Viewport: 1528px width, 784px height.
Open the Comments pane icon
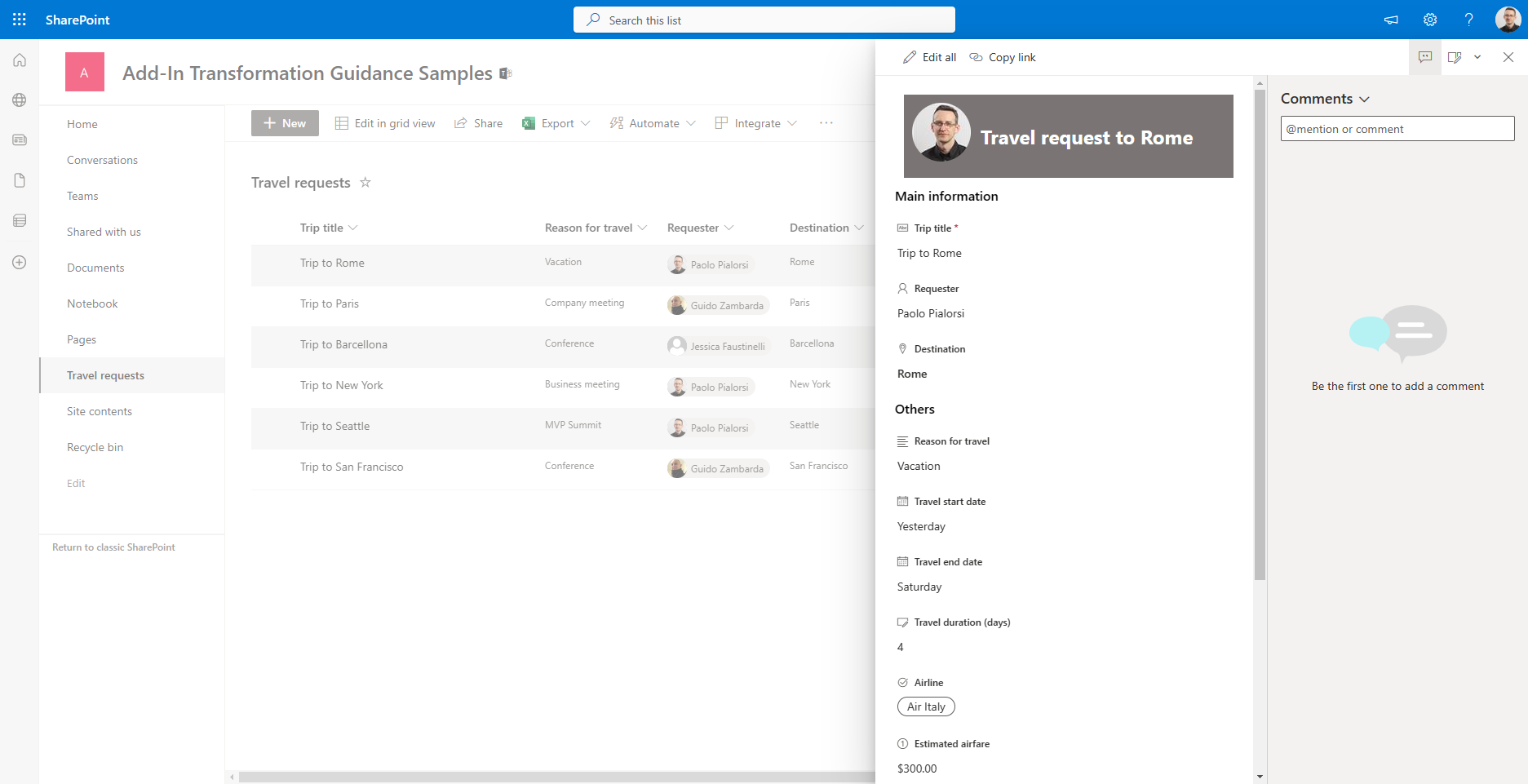[1424, 56]
